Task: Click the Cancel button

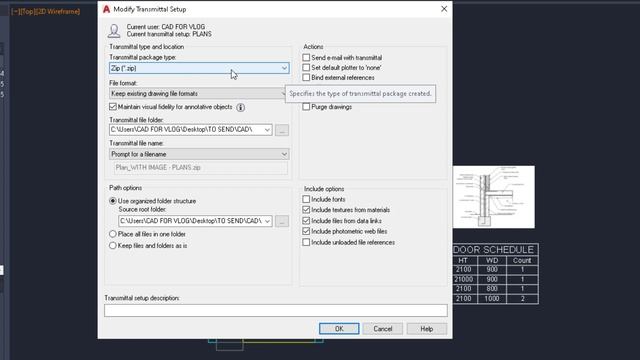Action: pos(383,329)
